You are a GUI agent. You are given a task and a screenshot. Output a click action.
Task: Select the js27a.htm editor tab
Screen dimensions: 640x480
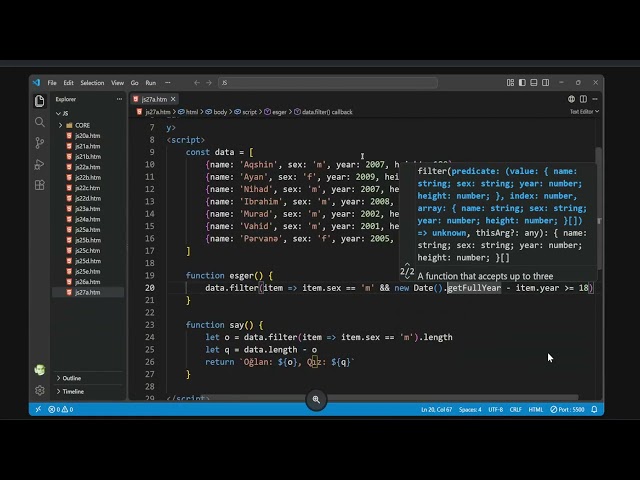tap(154, 99)
